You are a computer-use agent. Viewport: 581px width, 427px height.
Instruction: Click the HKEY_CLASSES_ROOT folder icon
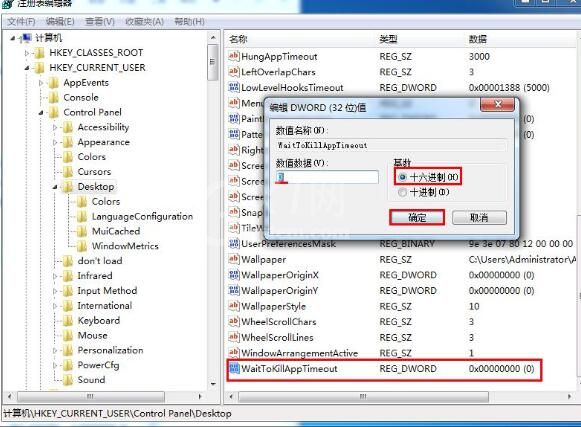coord(39,53)
